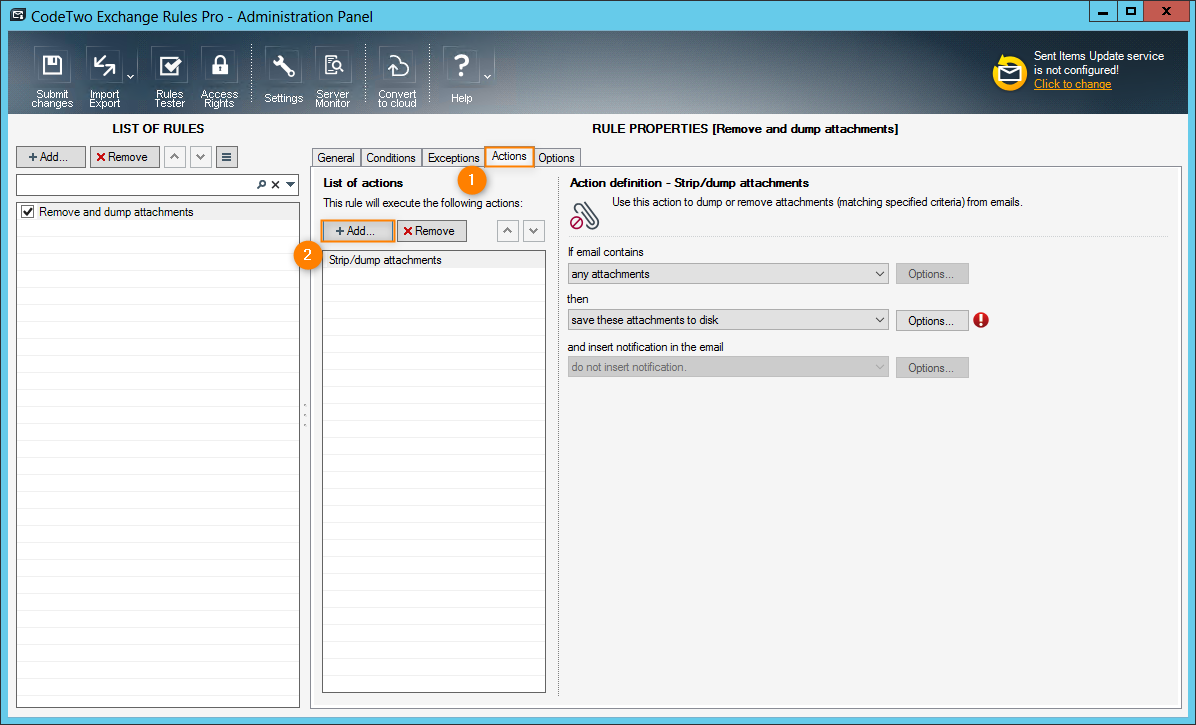The height and width of the screenshot is (725, 1196).
Task: Open the 'save these attachments to disk' dropdown
Action: tap(728, 320)
